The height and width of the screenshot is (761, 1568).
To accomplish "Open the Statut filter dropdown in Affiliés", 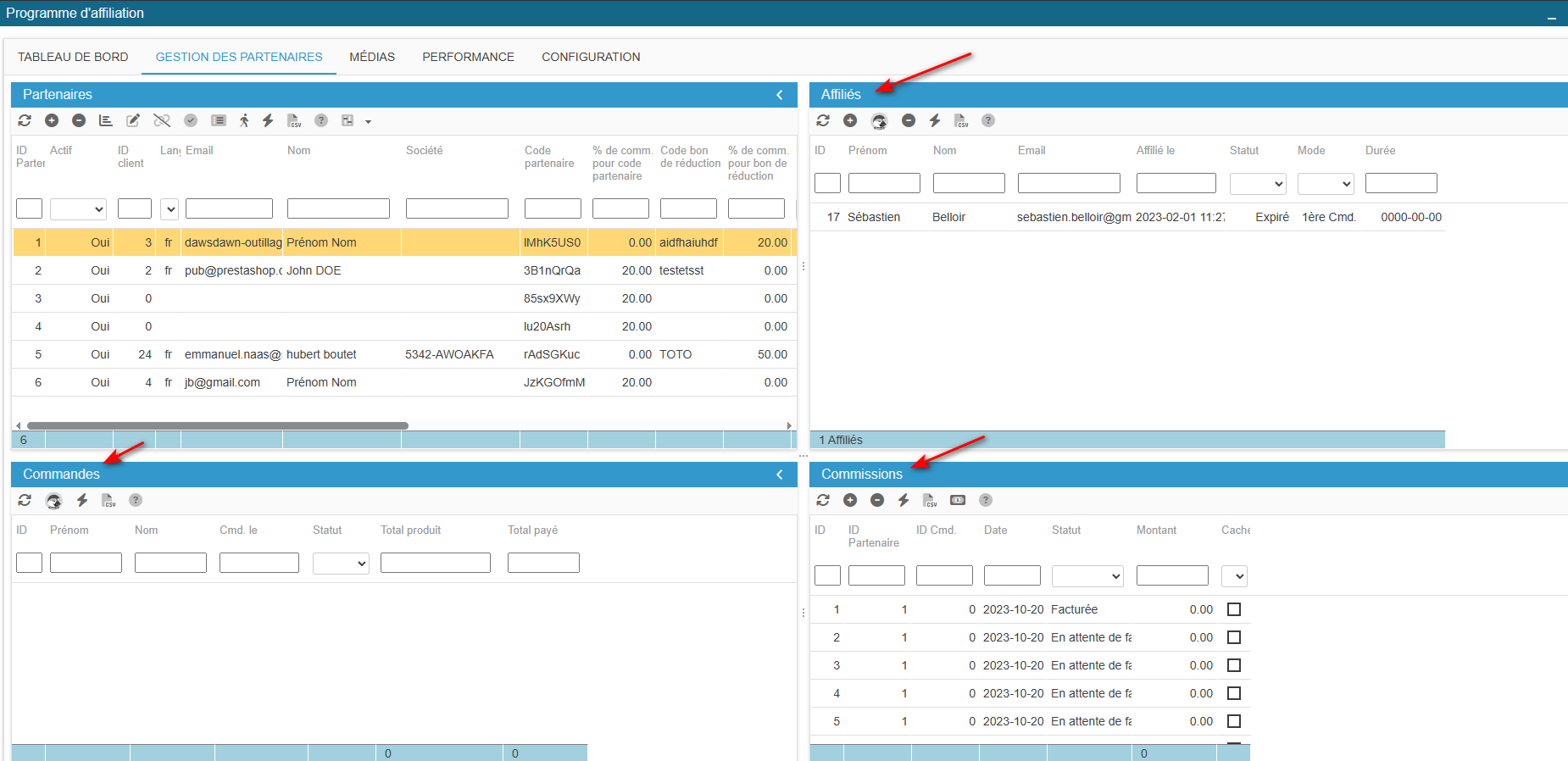I will pyautogui.click(x=1258, y=183).
